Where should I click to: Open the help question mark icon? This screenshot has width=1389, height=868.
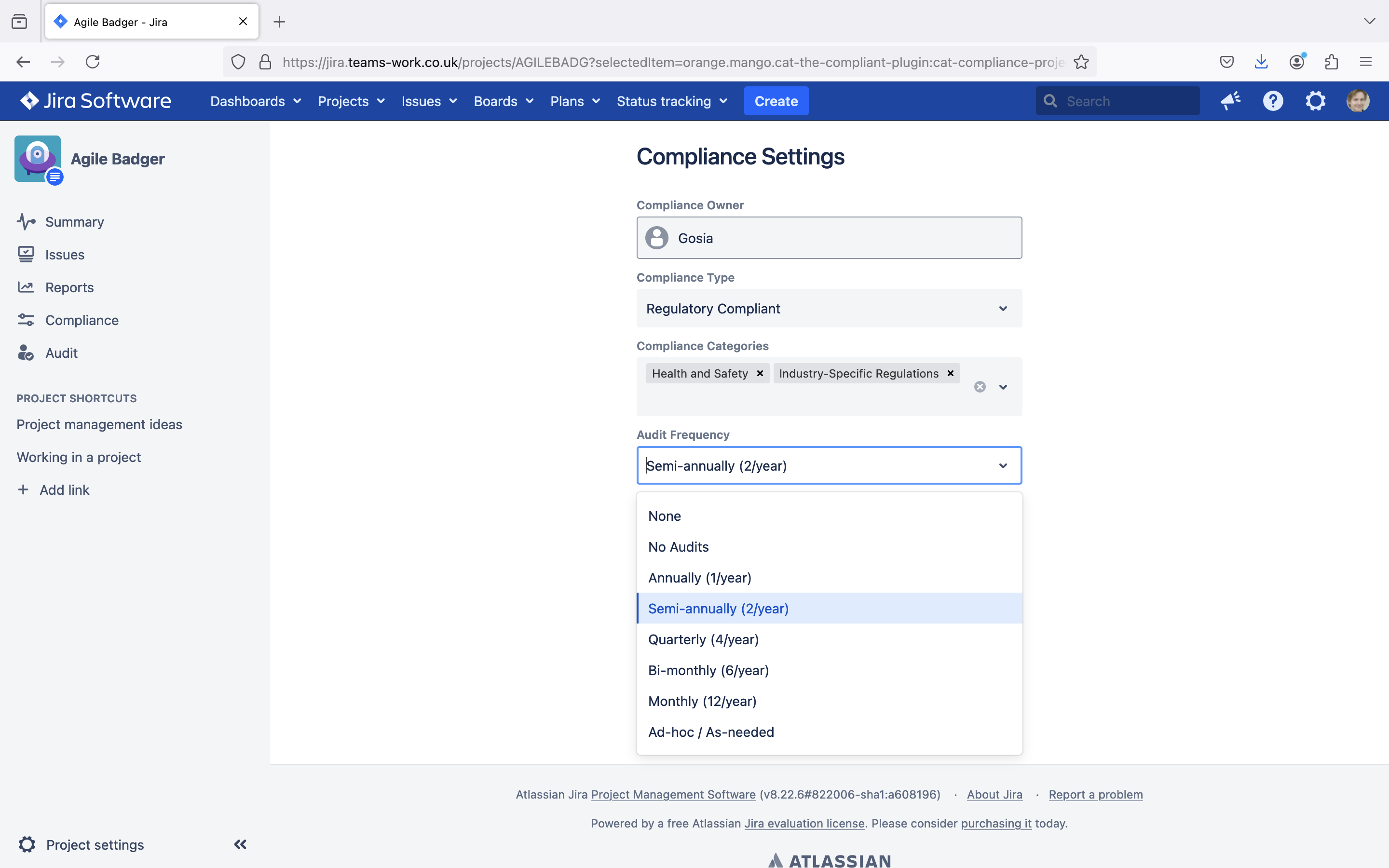coord(1273,101)
